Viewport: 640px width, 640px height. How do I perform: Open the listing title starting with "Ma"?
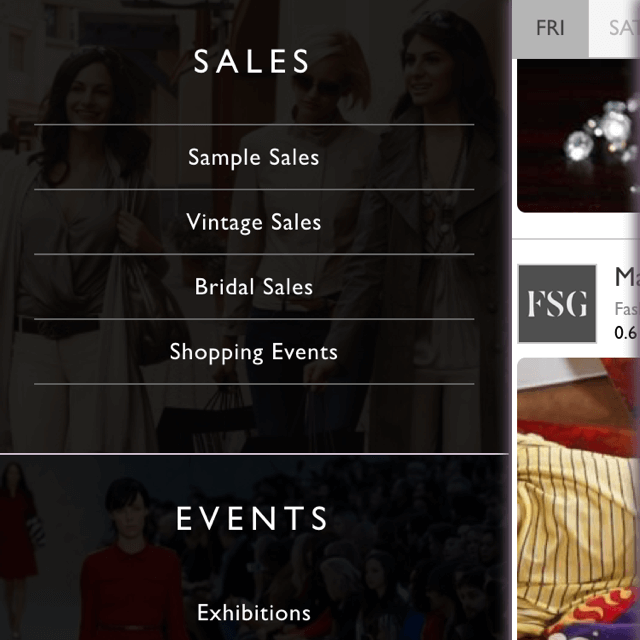[x=627, y=278]
